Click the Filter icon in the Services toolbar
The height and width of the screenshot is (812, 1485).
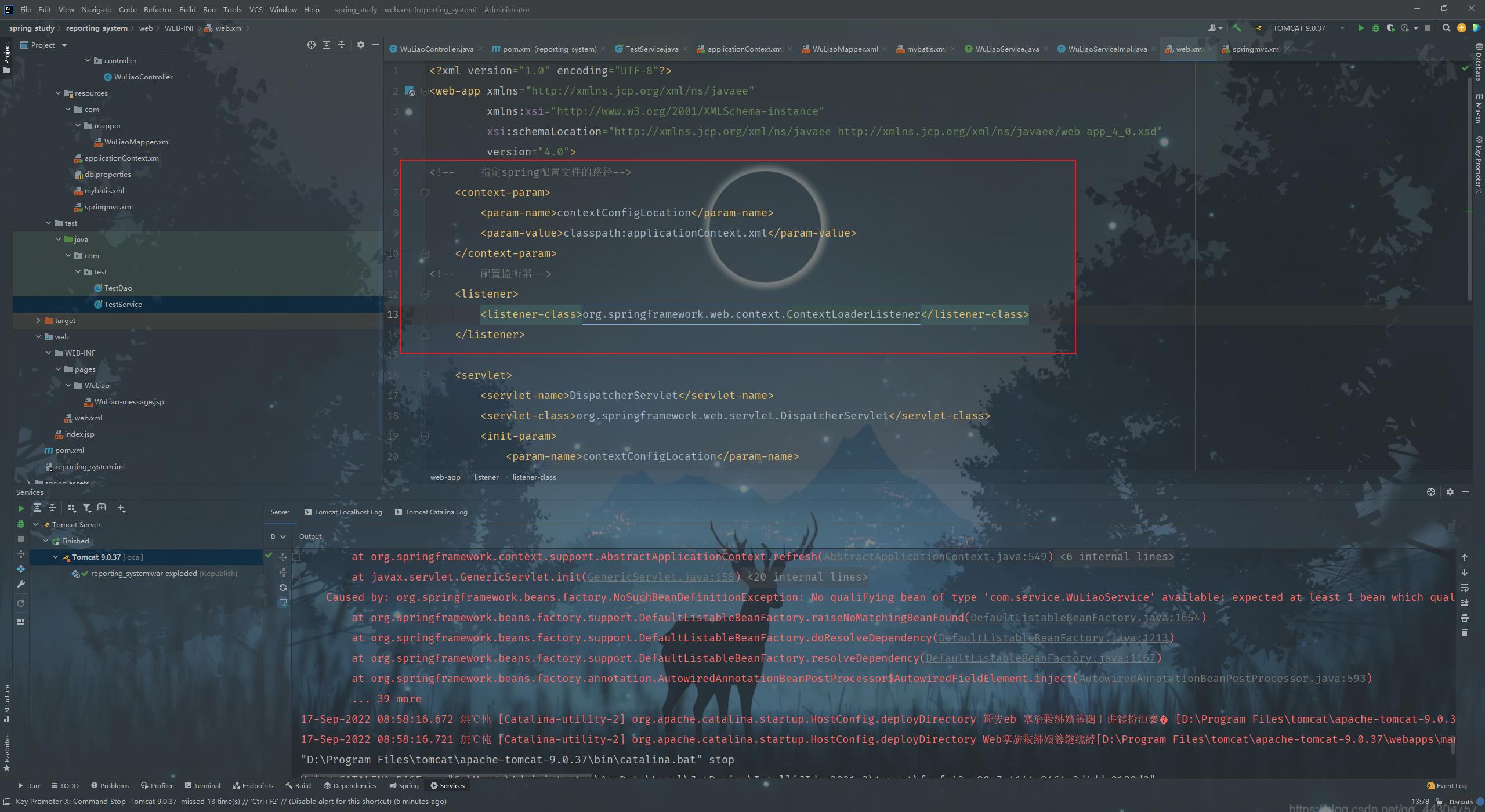click(86, 508)
